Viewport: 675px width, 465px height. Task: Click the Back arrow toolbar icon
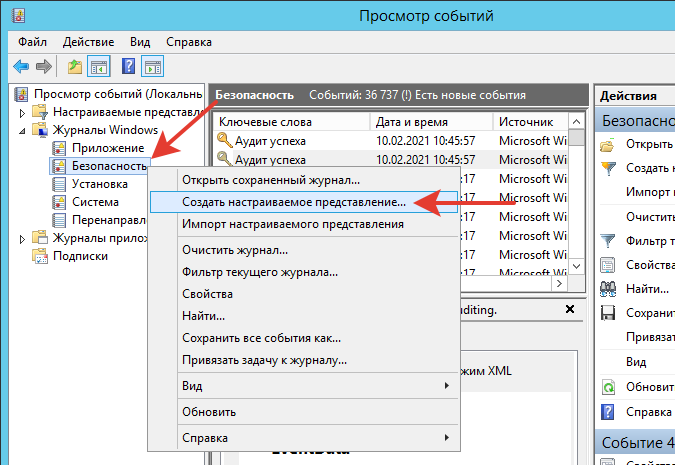pos(21,66)
